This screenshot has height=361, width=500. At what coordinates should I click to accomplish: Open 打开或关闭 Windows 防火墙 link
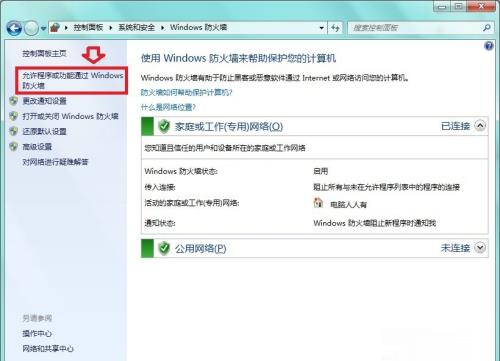[x=70, y=116]
